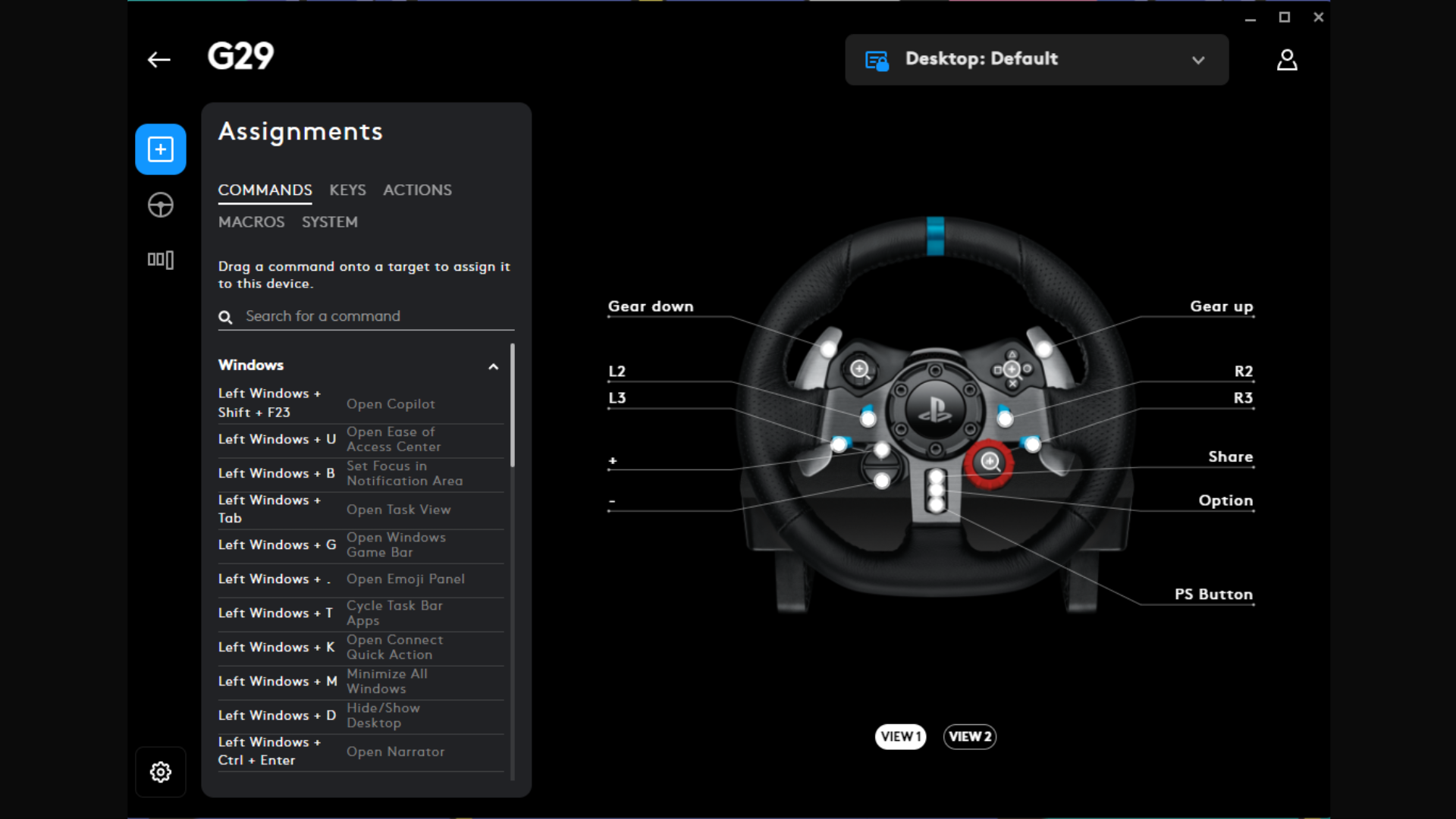Click the Left Windows + M shortcut
The width and height of the screenshot is (1456, 819).
coord(278,681)
